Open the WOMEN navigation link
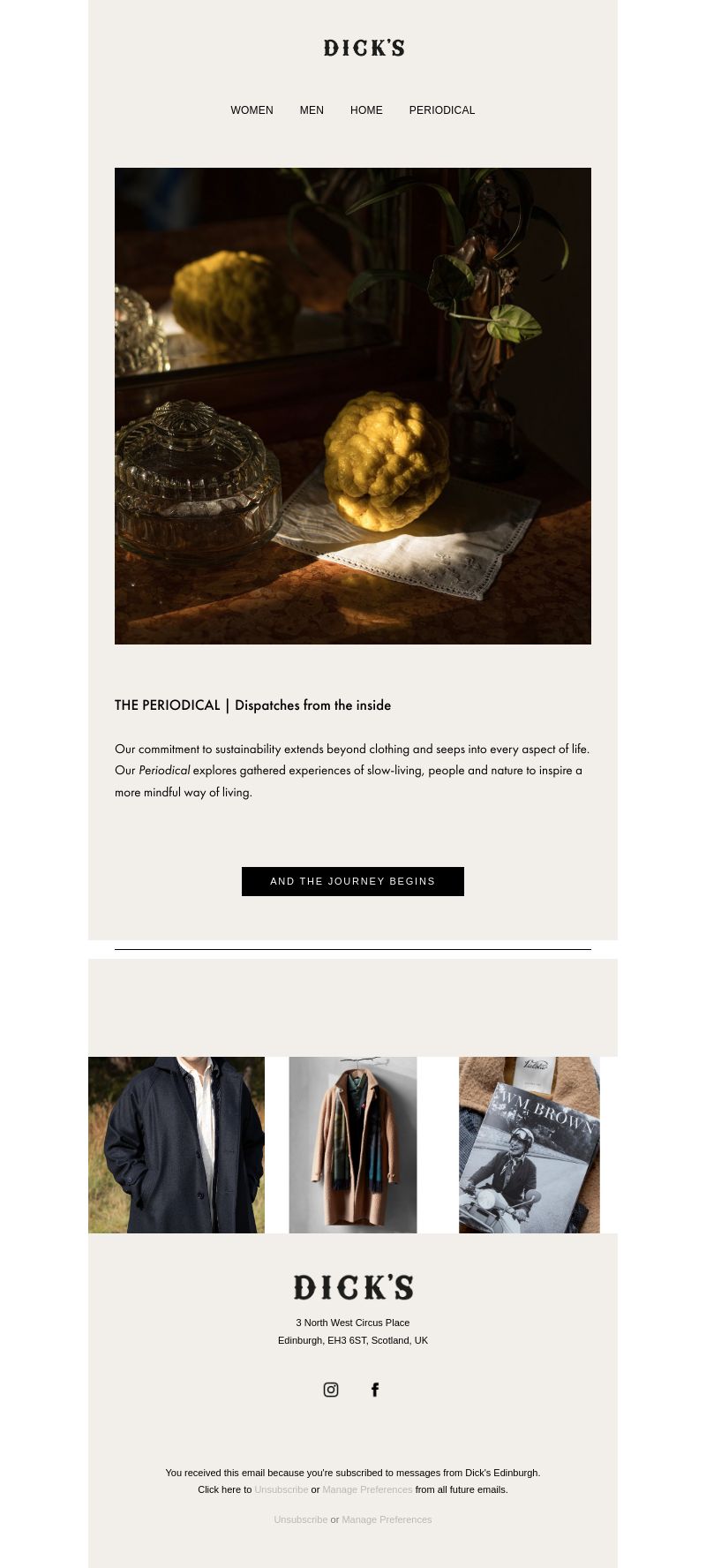This screenshot has width=706, height=1568. coord(252,110)
